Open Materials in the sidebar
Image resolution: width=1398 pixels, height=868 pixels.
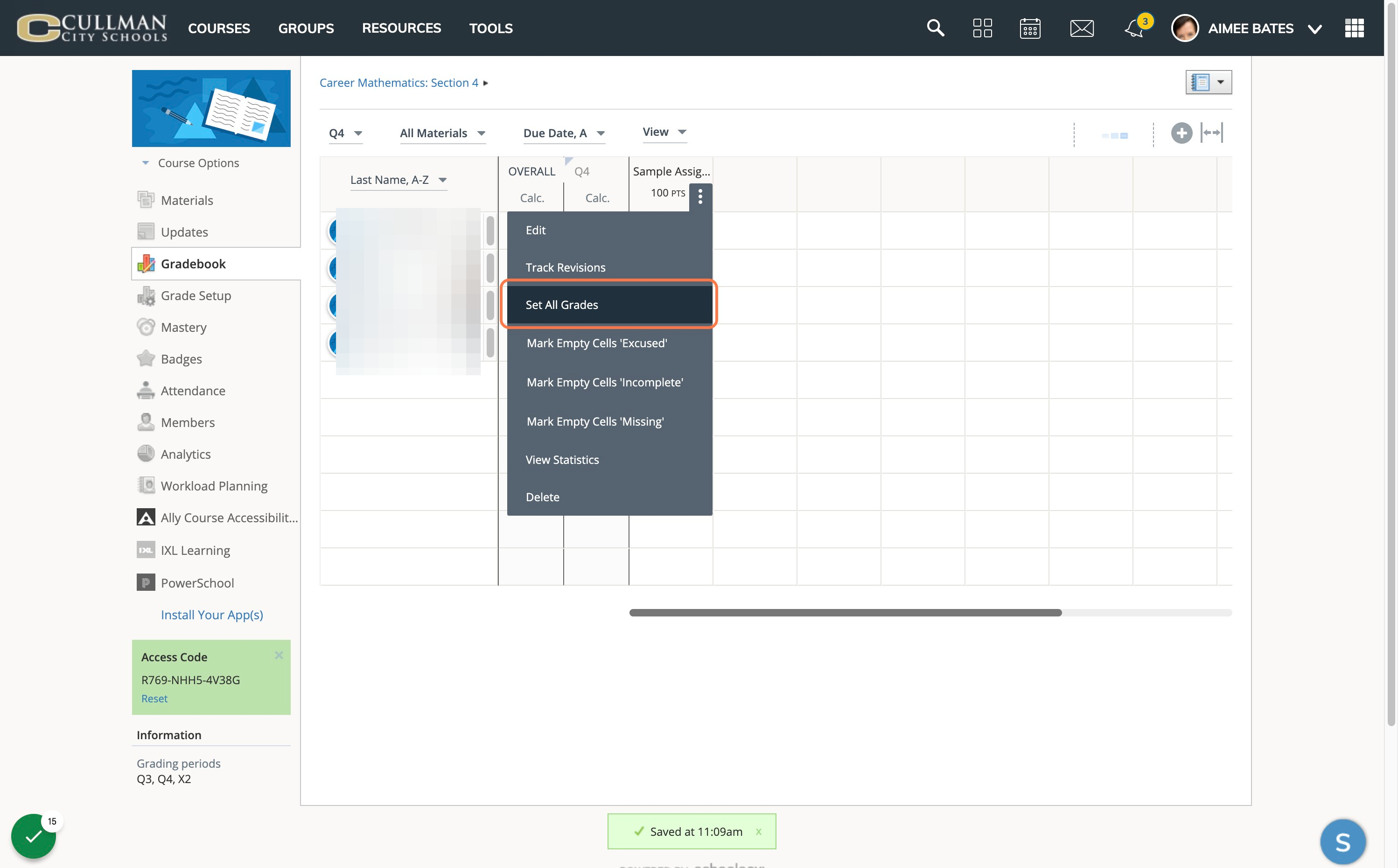[x=187, y=200]
